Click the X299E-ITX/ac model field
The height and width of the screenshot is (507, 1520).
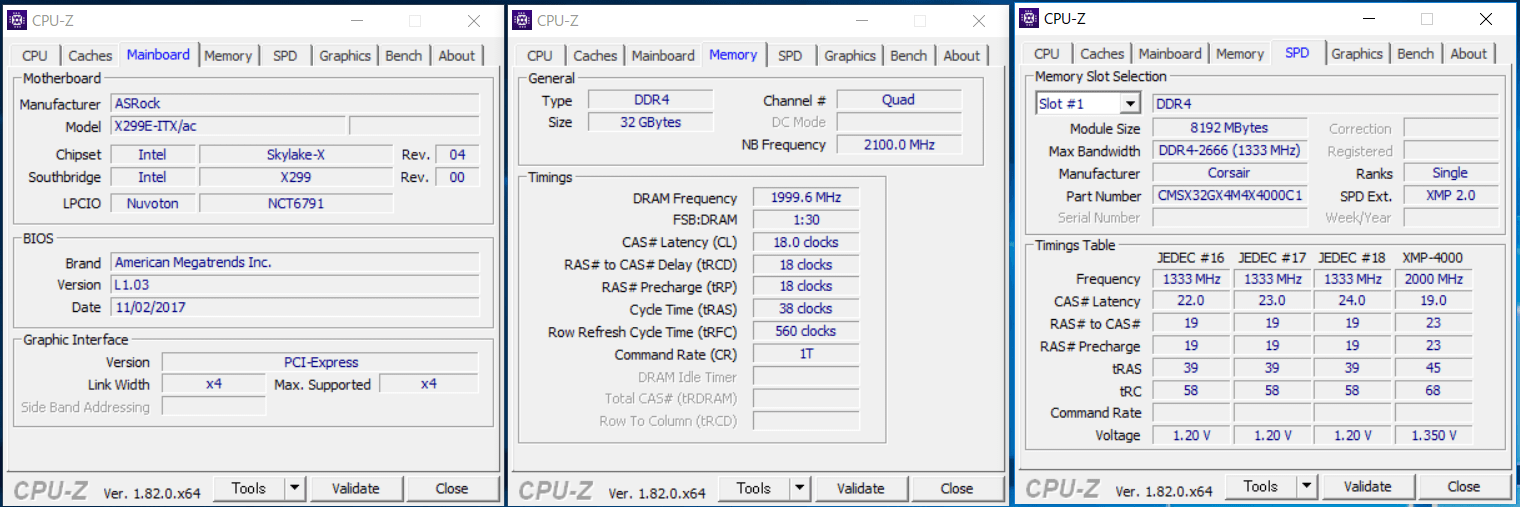[x=228, y=126]
